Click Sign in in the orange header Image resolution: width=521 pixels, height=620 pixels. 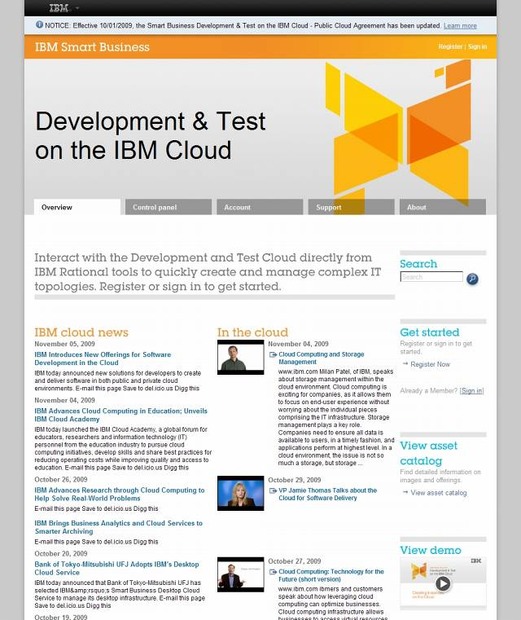477,47
